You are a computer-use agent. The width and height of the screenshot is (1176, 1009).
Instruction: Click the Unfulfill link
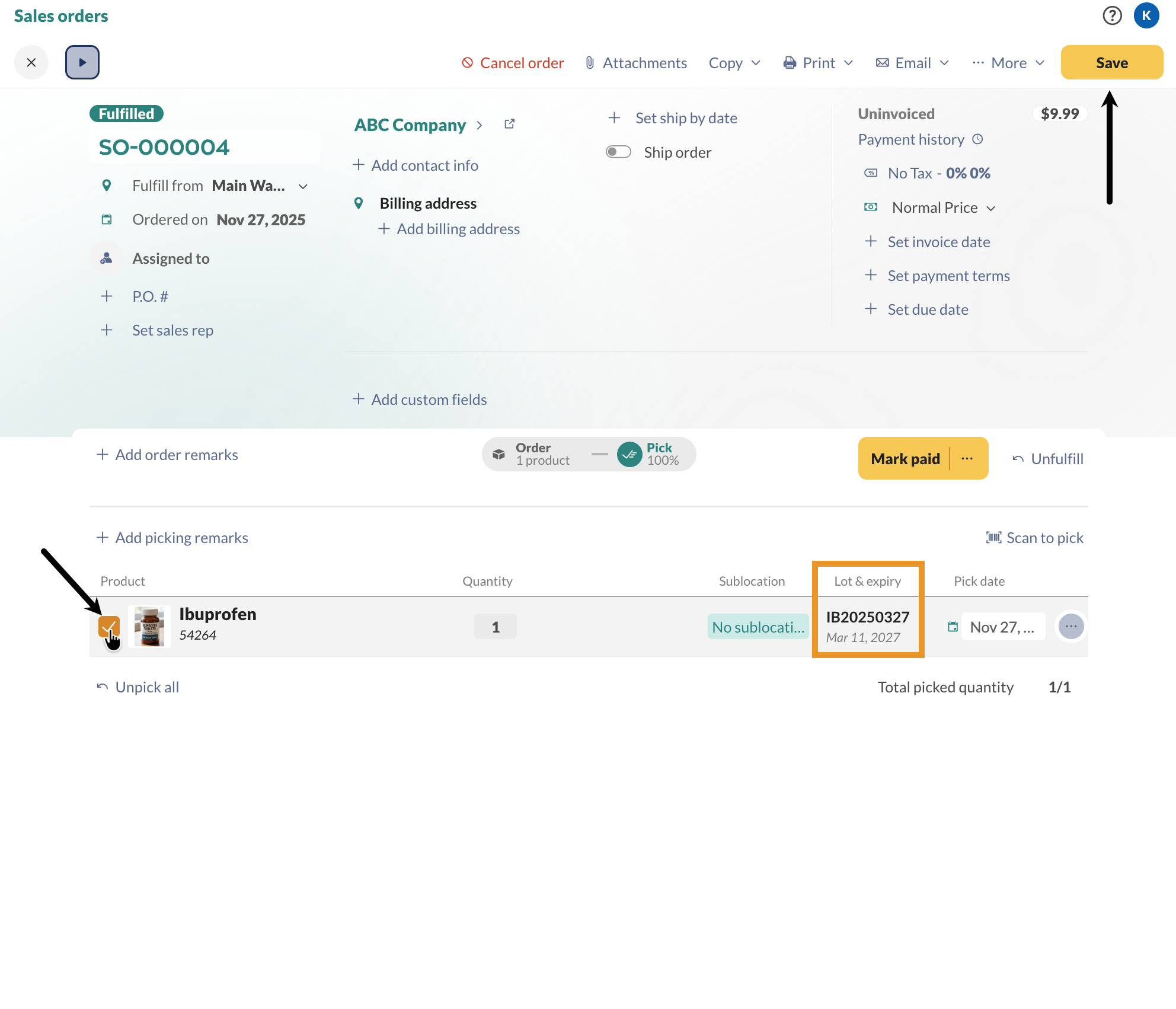(x=1048, y=459)
